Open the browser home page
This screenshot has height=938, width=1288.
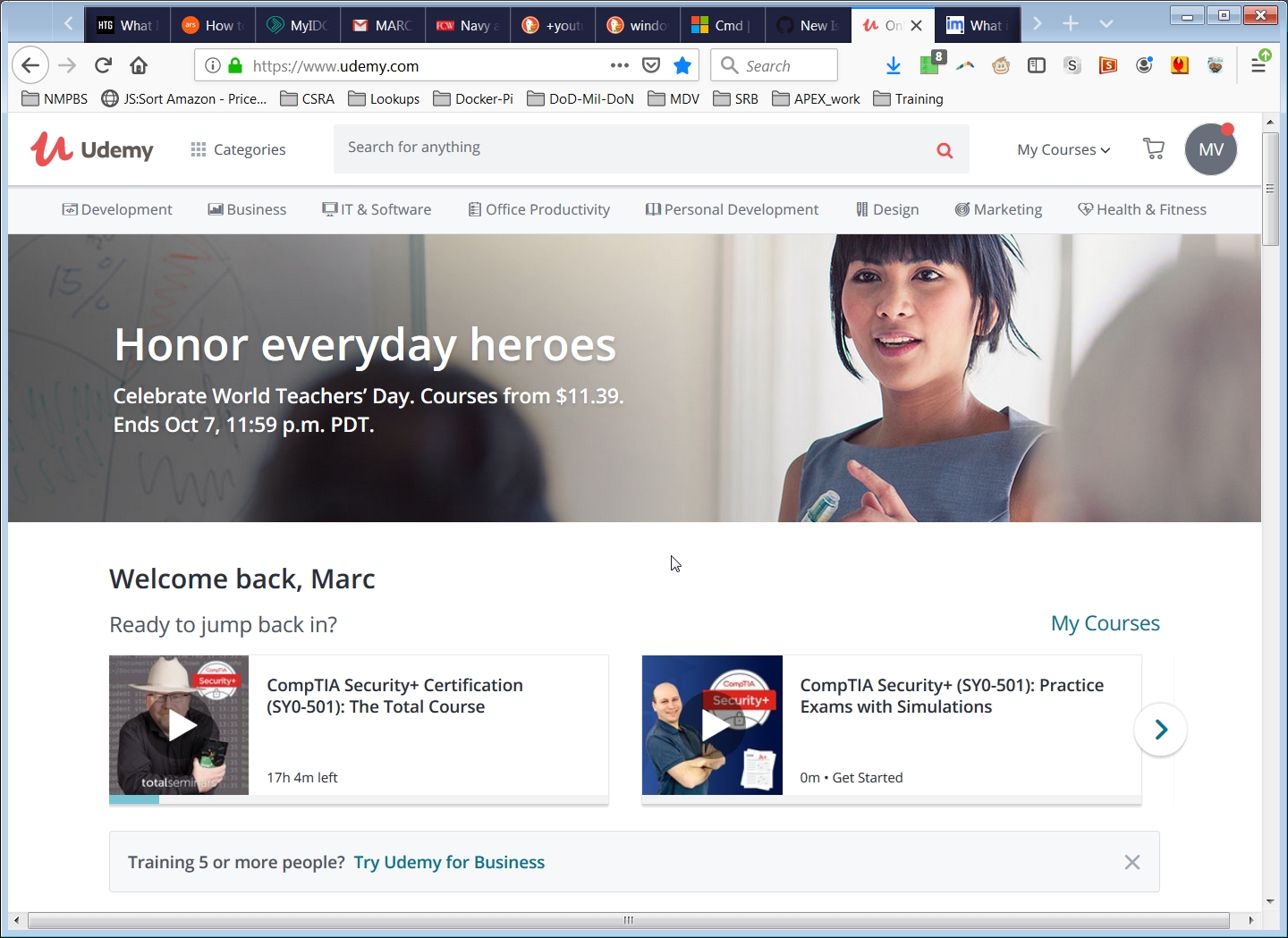click(139, 65)
